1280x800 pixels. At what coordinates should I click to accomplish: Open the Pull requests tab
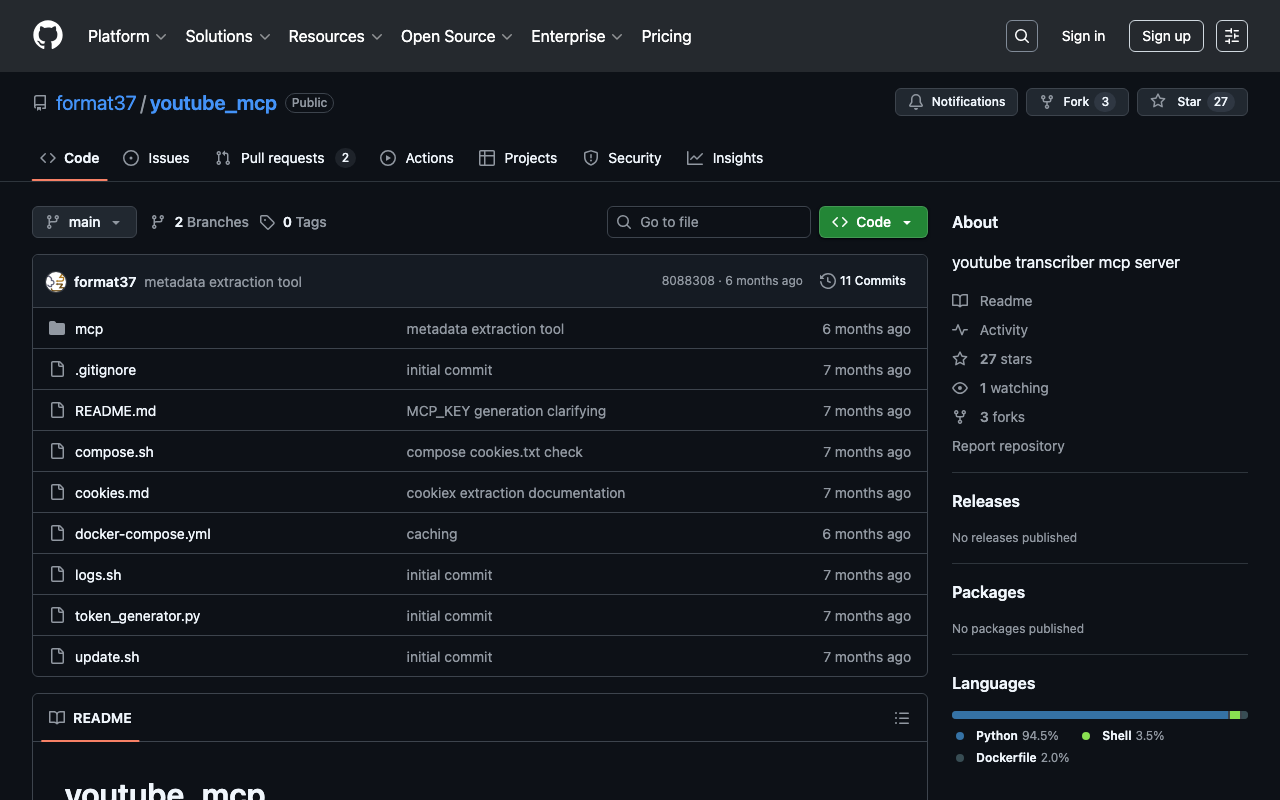pos(283,158)
